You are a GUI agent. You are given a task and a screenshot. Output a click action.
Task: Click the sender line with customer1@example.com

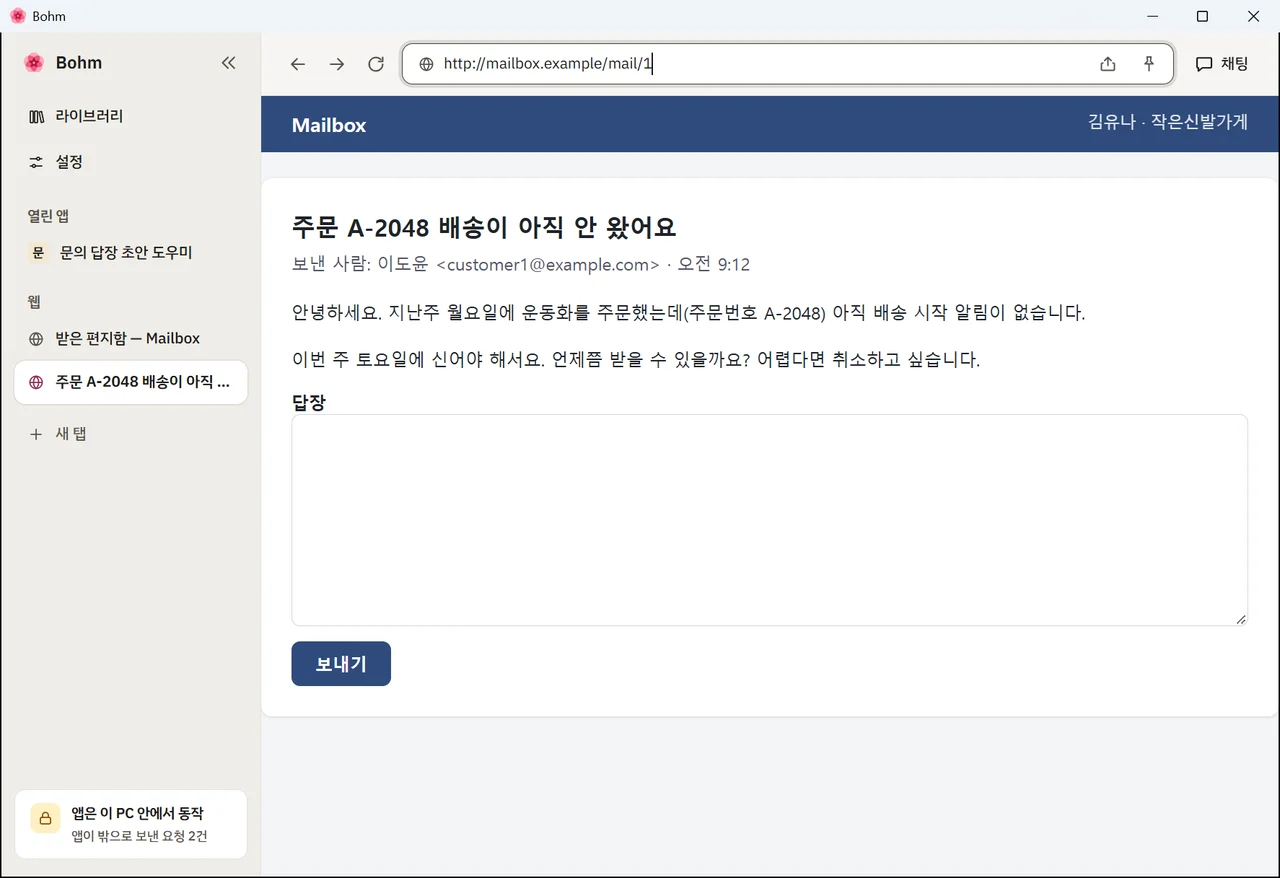tap(521, 265)
